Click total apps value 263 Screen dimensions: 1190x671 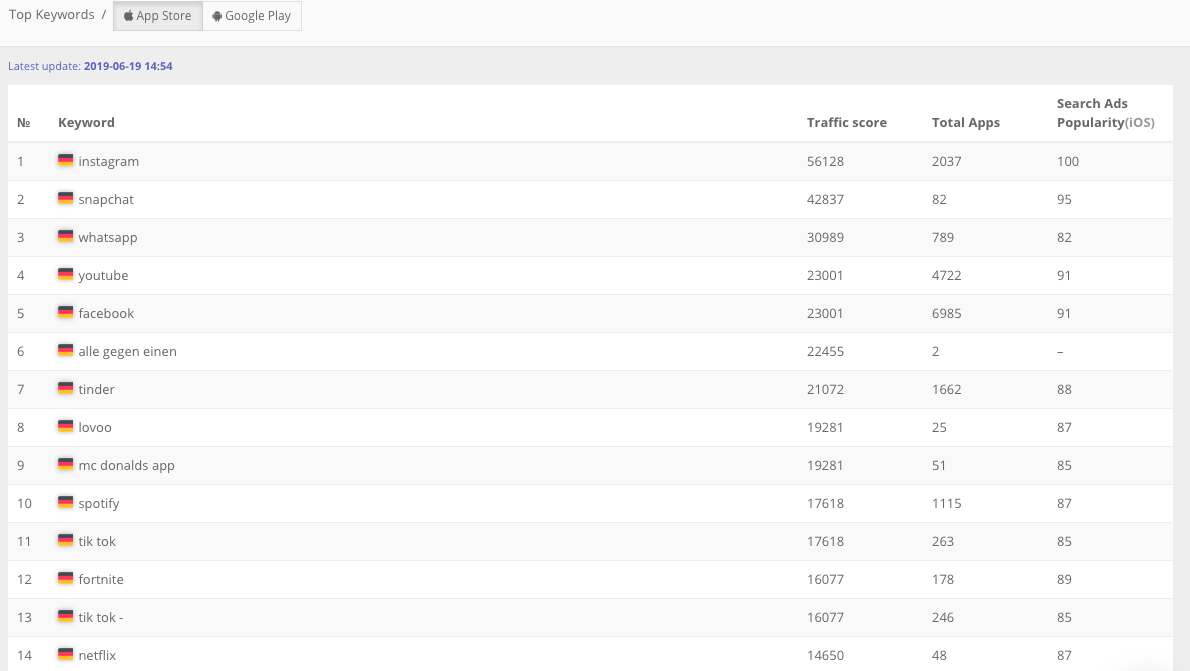tap(943, 541)
